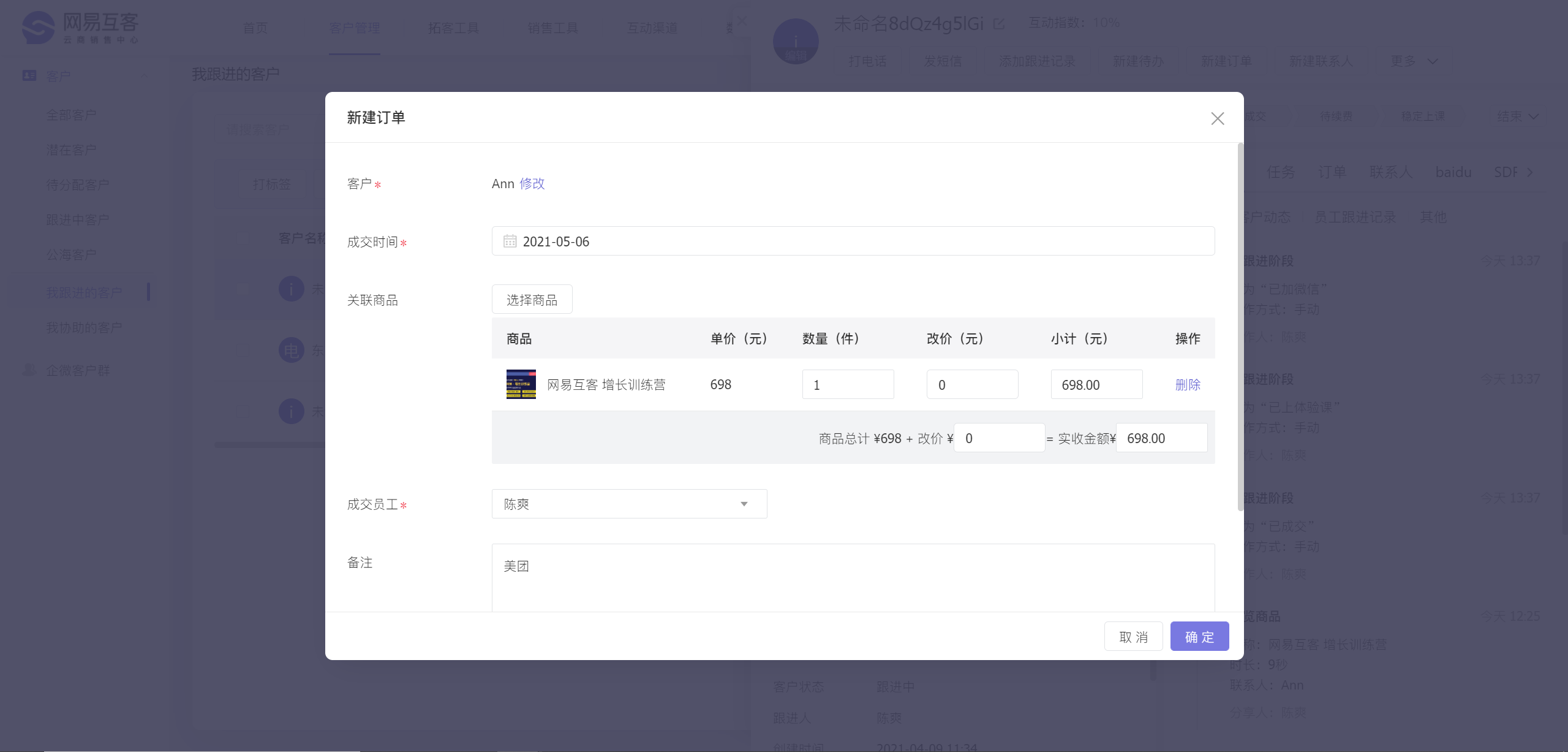Open 互动渠道 tab in background nav

pyautogui.click(x=652, y=28)
